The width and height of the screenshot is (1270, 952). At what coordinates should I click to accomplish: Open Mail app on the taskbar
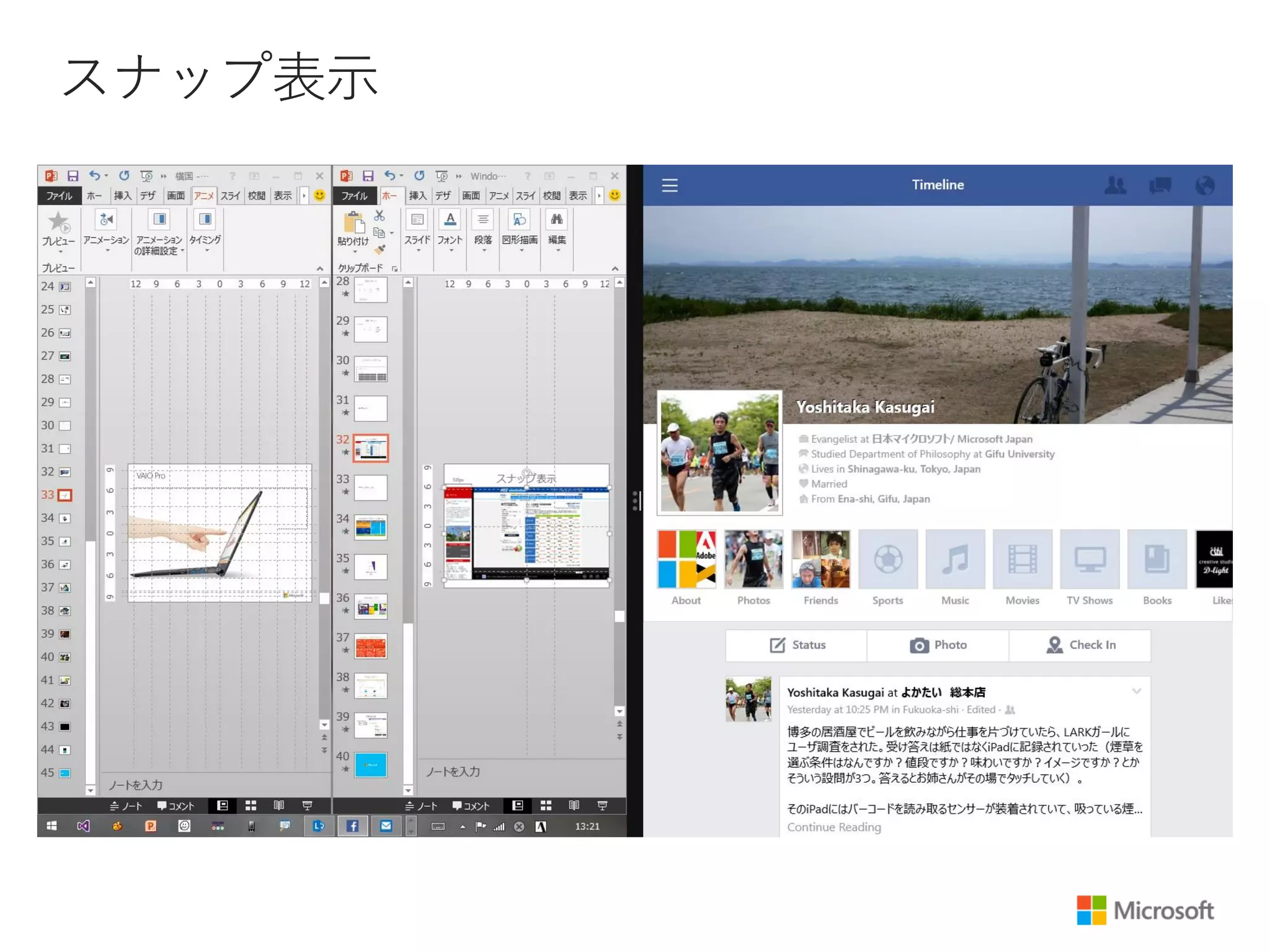tap(386, 826)
